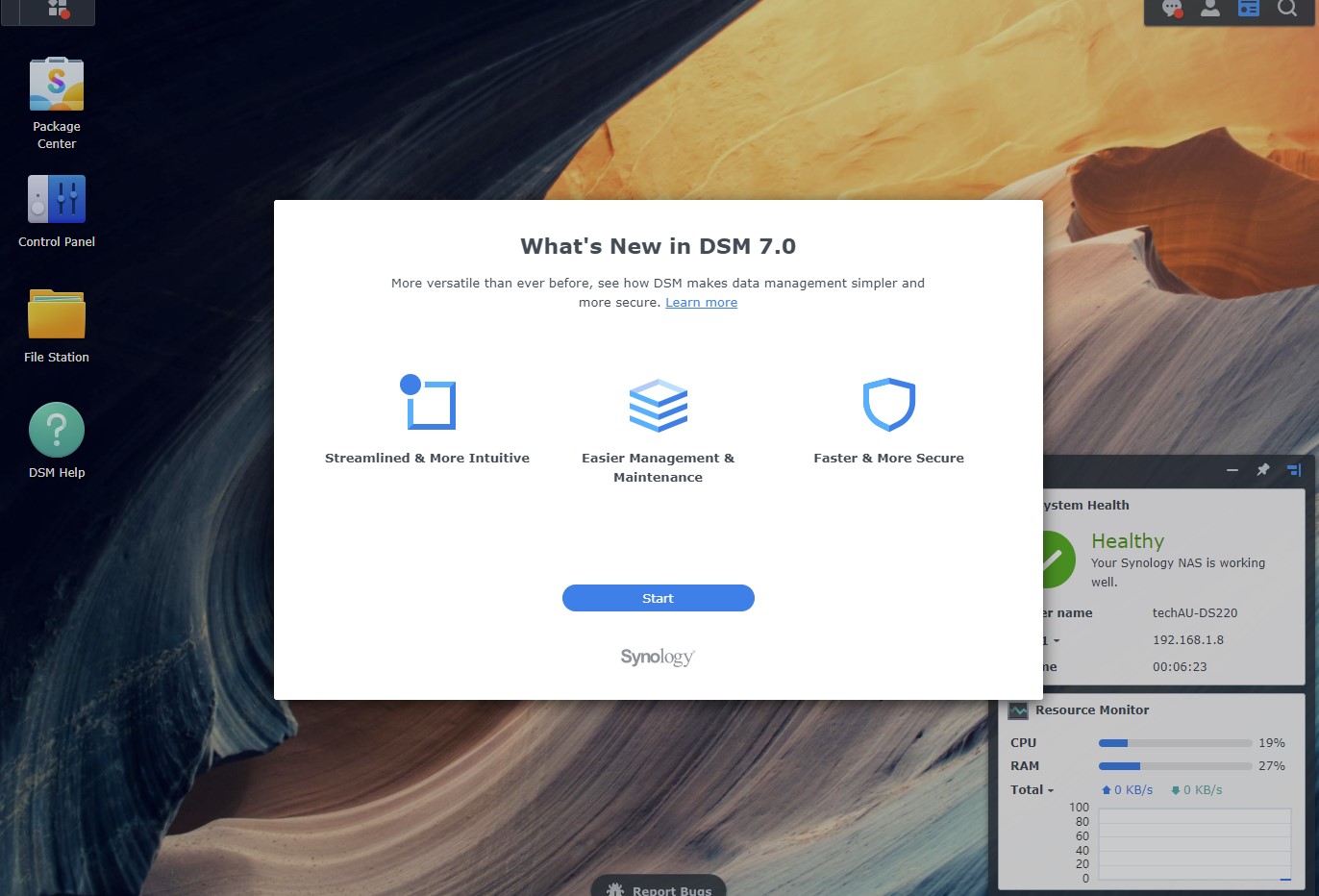This screenshot has width=1319, height=896.
Task: Toggle the widgets panel icon in taskbar
Action: pos(1249,9)
